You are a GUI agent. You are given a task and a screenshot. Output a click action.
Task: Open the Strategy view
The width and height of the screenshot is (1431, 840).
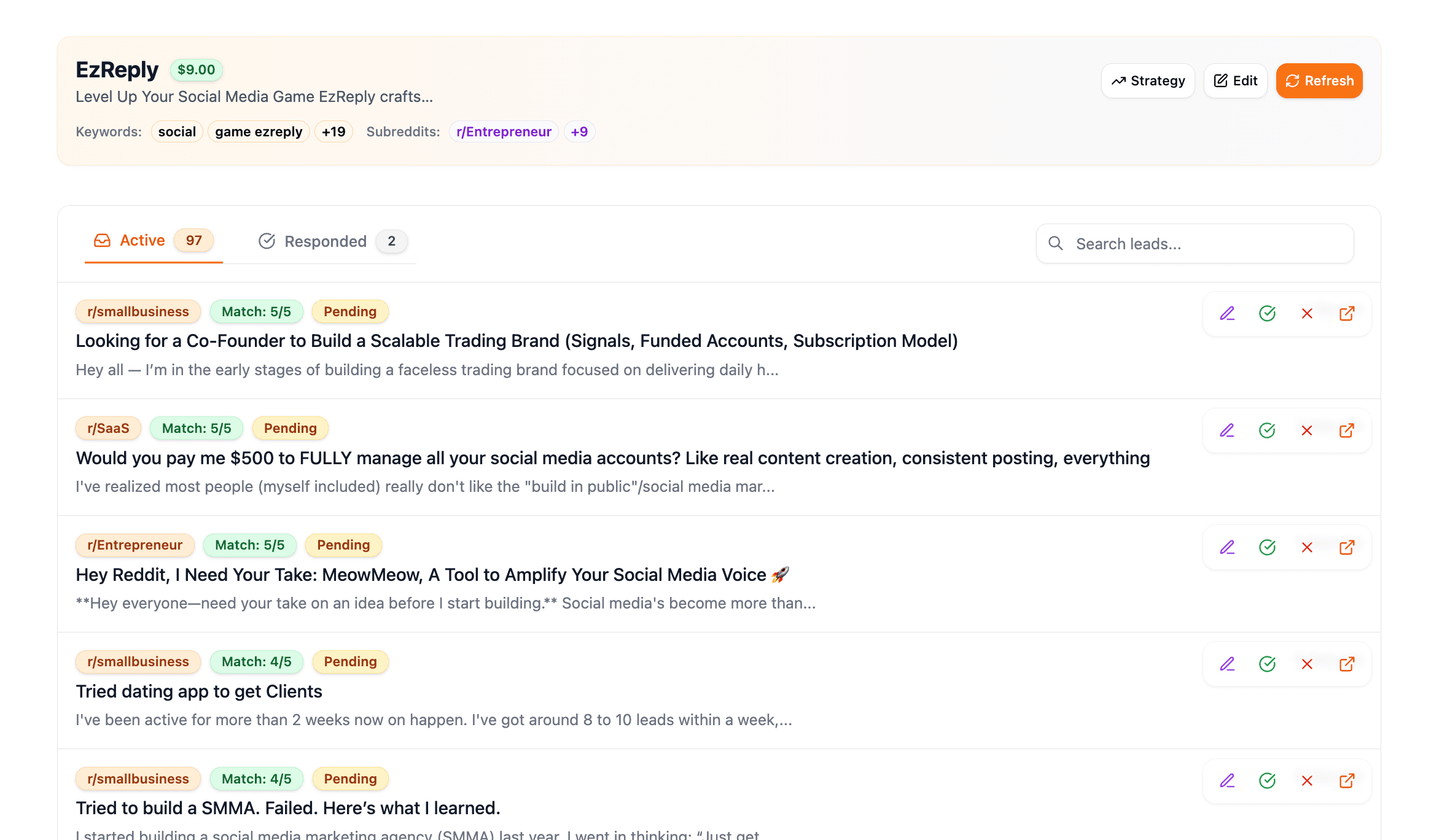tap(1147, 80)
